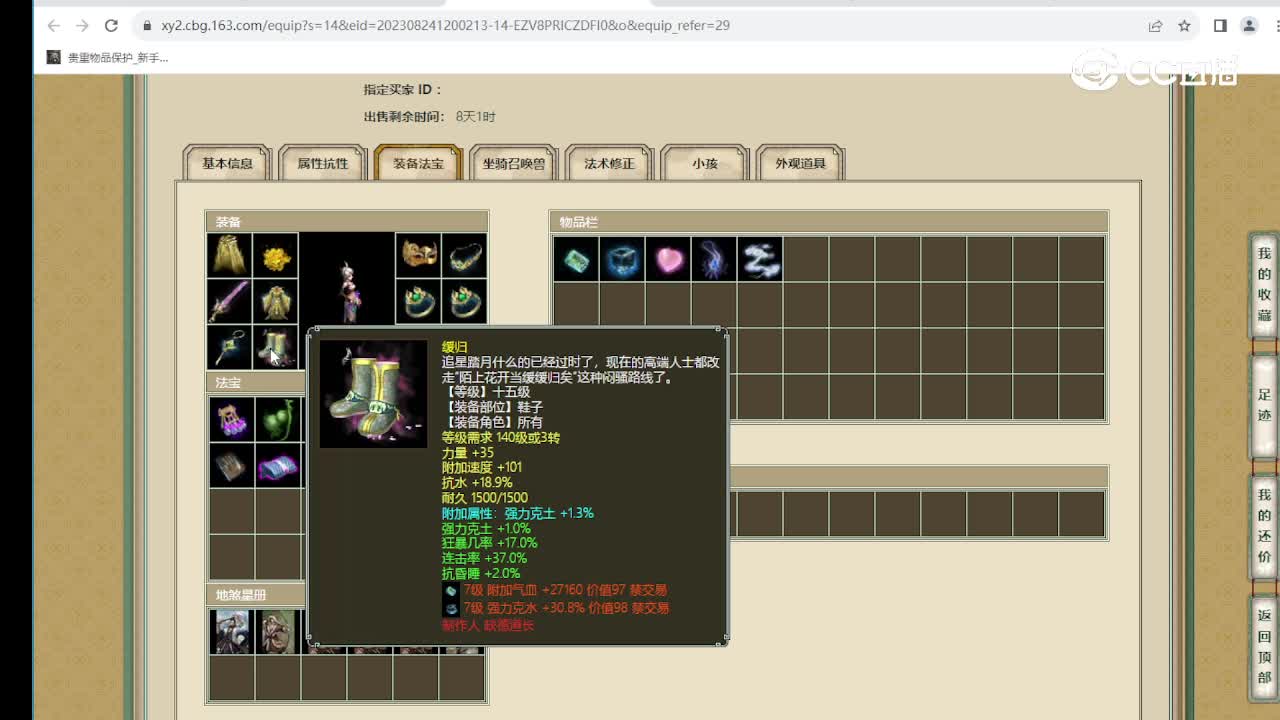Image resolution: width=1280 pixels, height=720 pixels.
Task: Switch to the 属性抗性 tab
Action: (x=323, y=163)
